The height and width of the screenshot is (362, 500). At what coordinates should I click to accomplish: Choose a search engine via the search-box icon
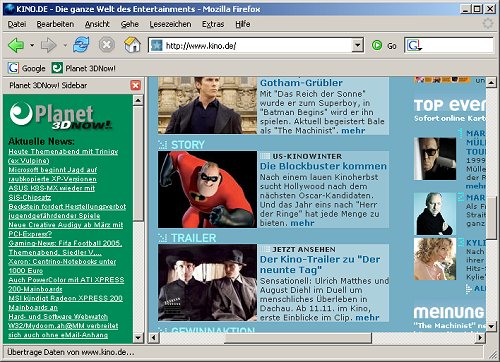(414, 45)
